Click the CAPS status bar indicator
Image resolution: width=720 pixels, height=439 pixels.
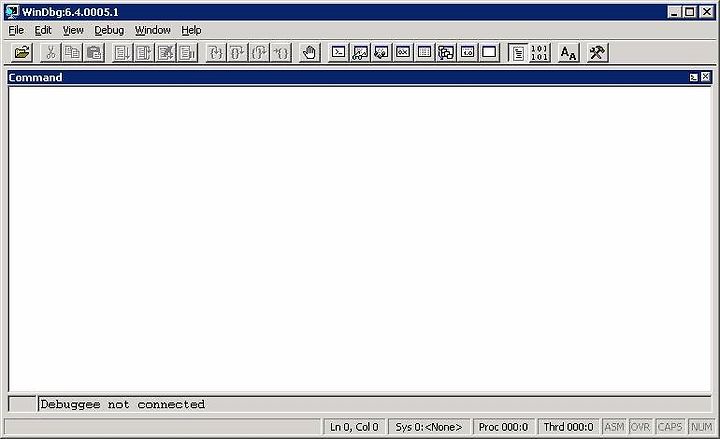pyautogui.click(x=670, y=427)
